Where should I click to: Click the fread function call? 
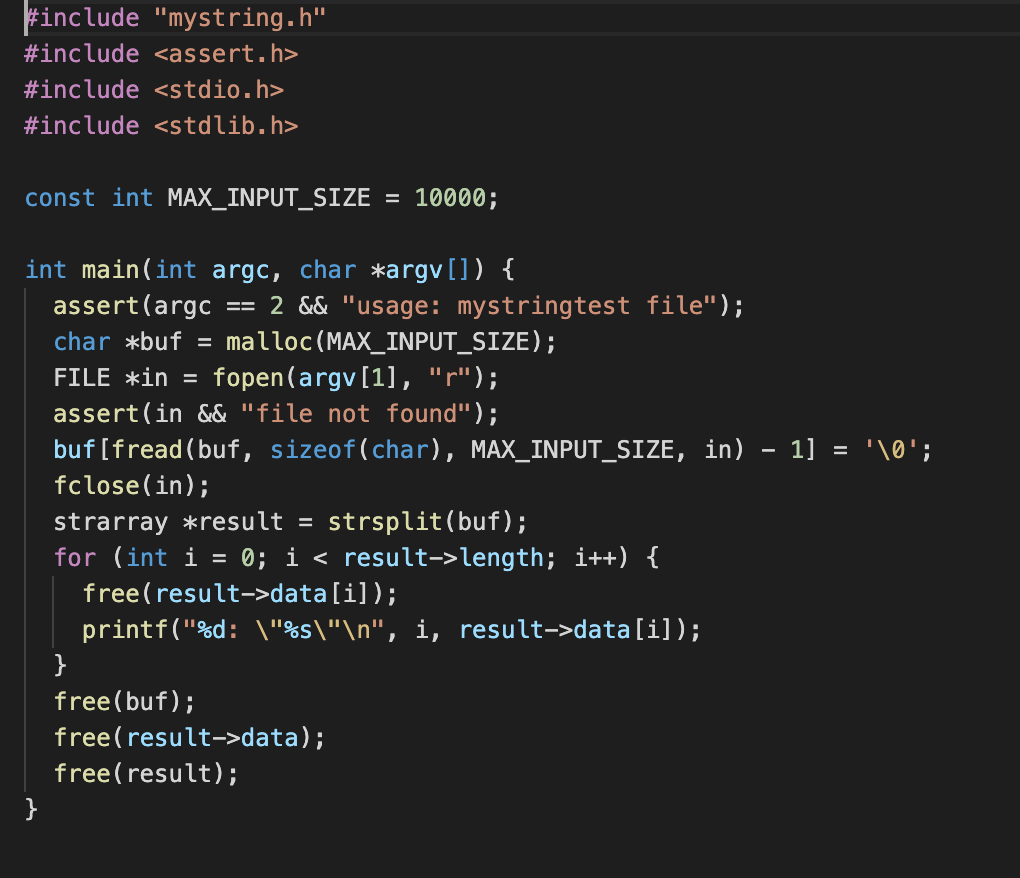(147, 449)
